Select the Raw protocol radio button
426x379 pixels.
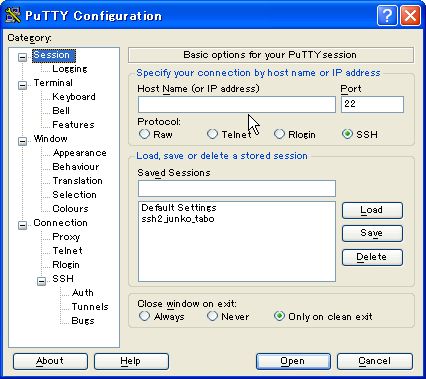pyautogui.click(x=144, y=134)
